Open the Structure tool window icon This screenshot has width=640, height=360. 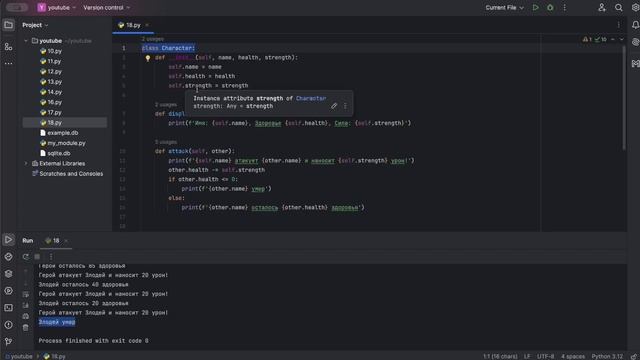tap(8, 47)
